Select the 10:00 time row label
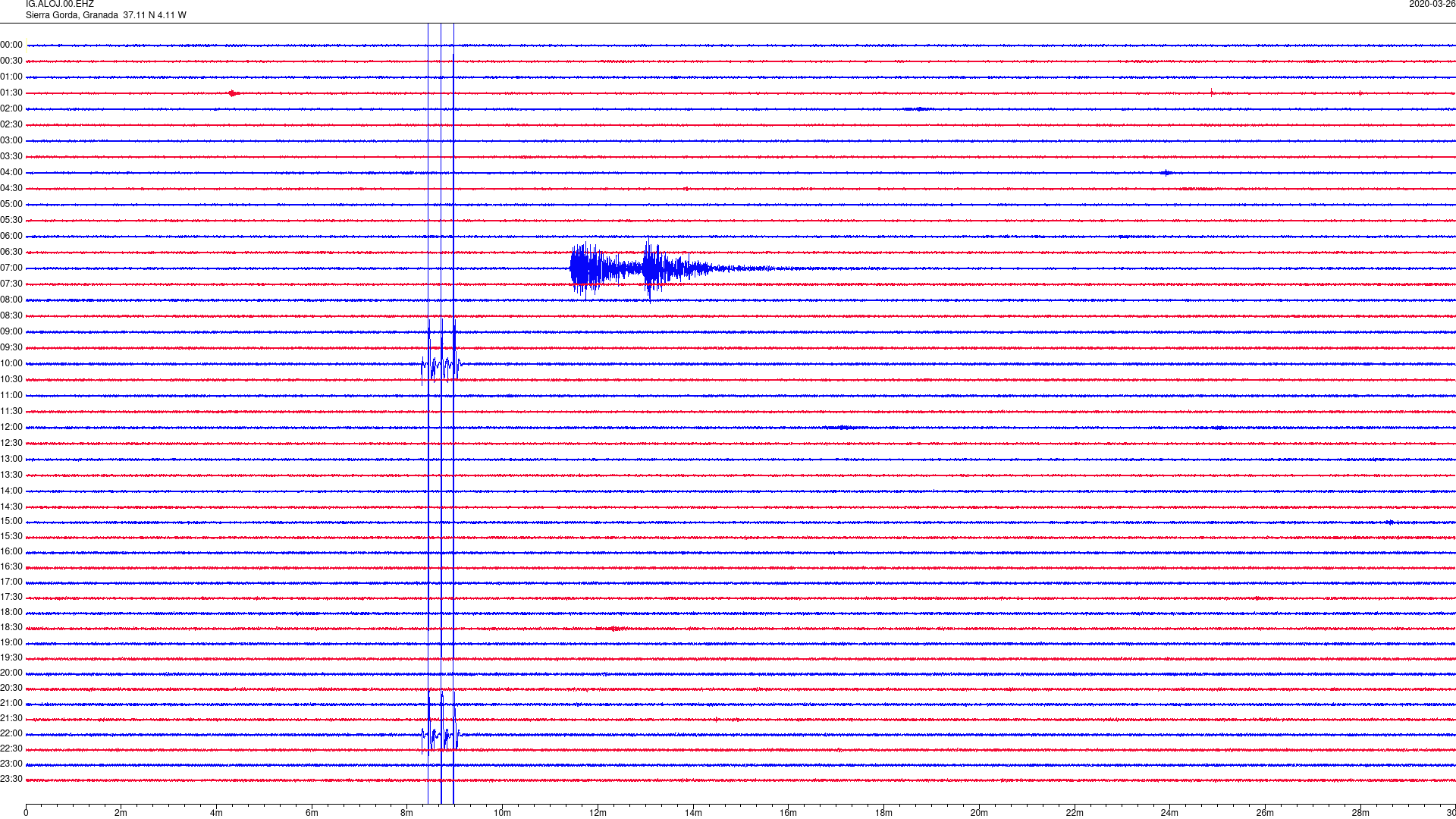Screen dimensions: 1456x819 pos(11,363)
